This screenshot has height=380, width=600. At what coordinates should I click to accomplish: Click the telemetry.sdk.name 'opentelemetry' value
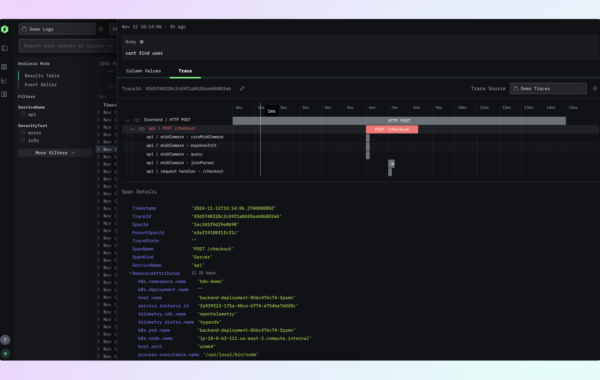(x=217, y=314)
